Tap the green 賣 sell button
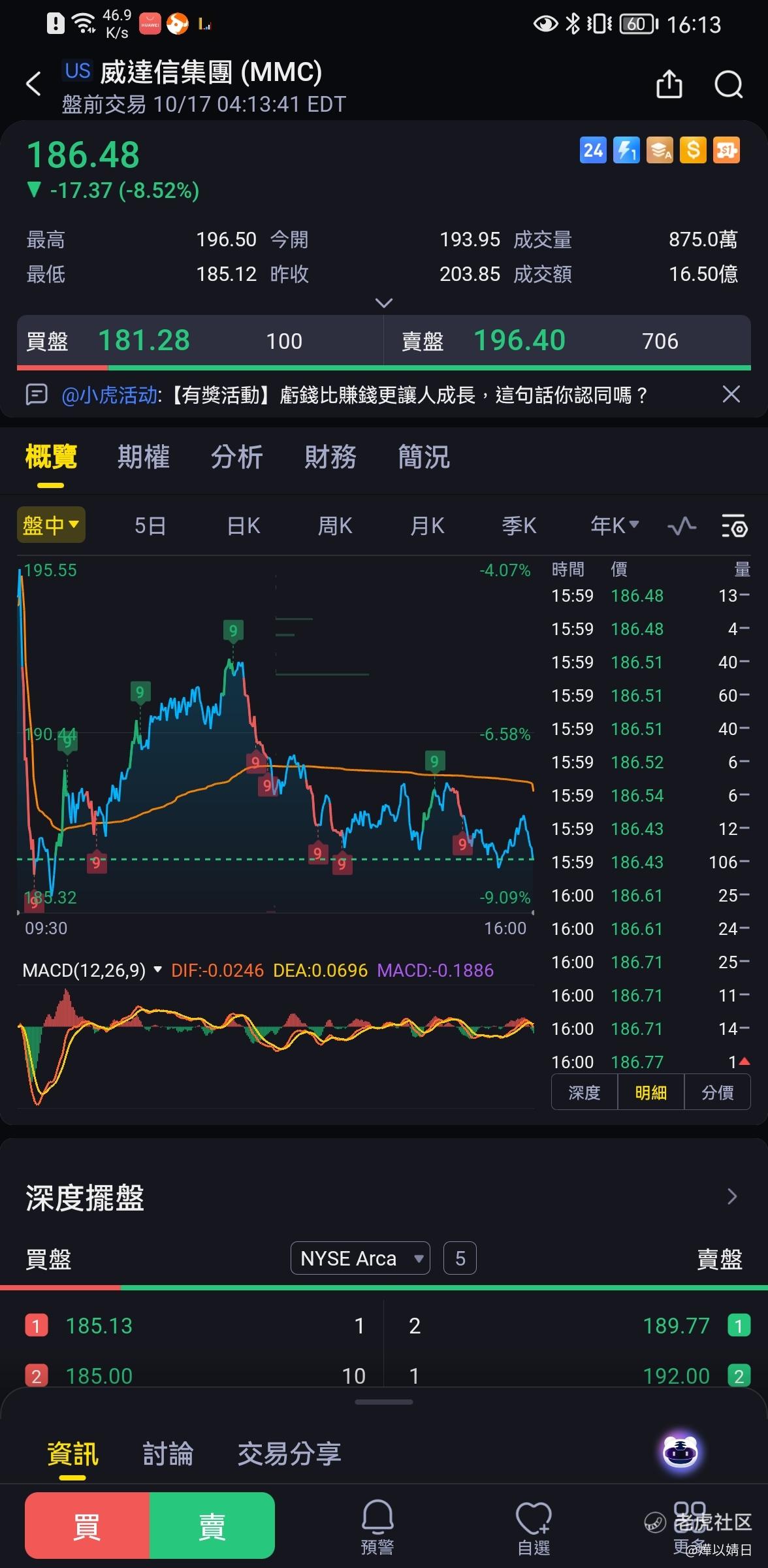 pyautogui.click(x=212, y=1526)
